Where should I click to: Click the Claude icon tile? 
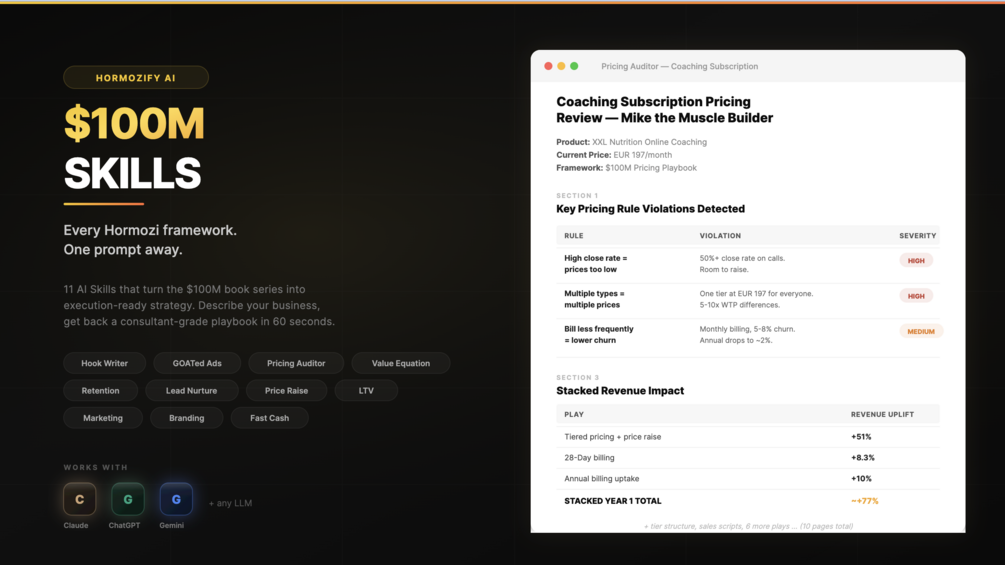pos(80,499)
